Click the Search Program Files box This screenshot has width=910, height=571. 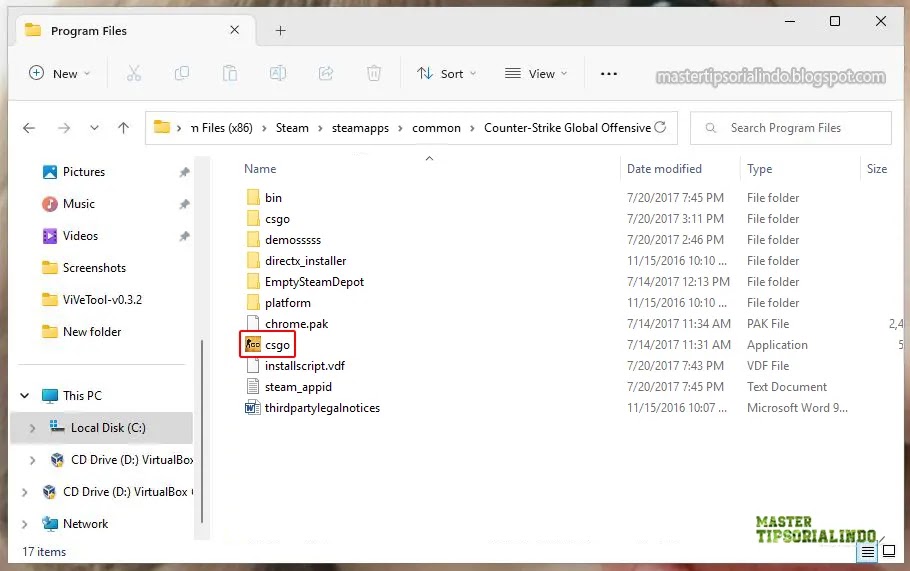(790, 128)
